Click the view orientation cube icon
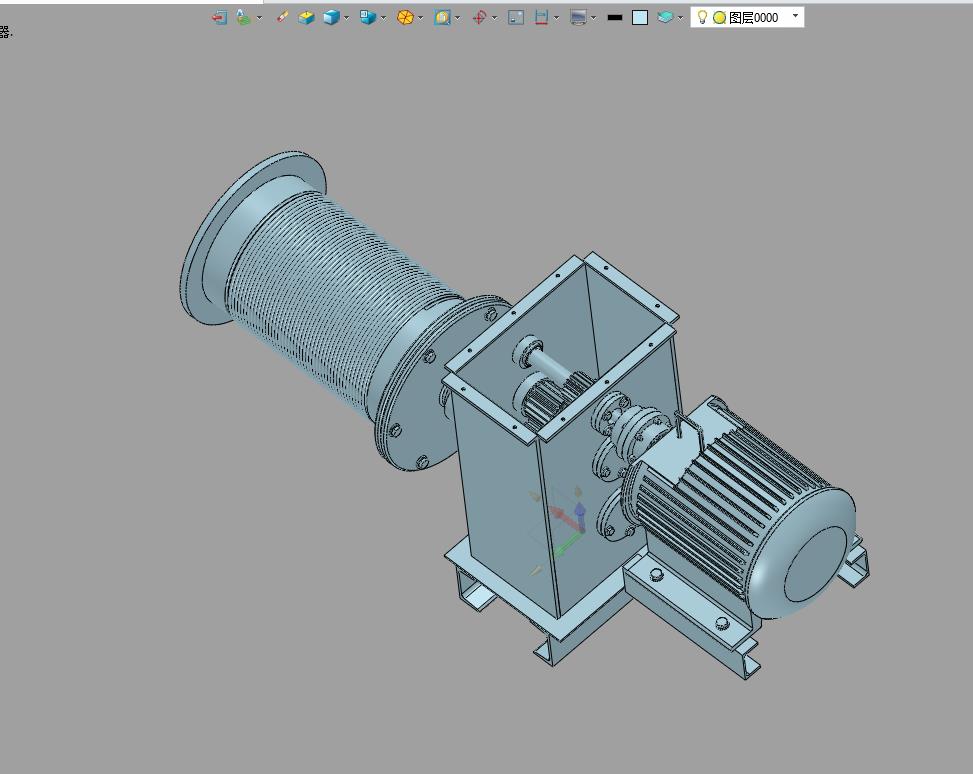 pyautogui.click(x=368, y=17)
